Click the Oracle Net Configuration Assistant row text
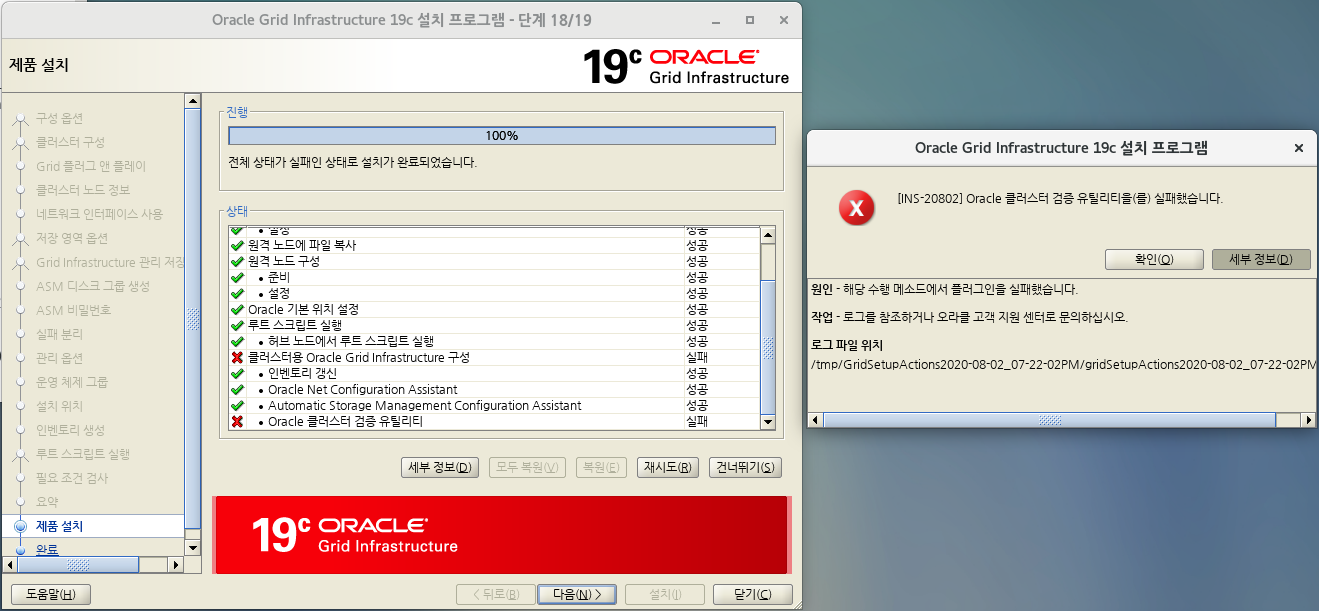This screenshot has height=611, width=1319. point(363,389)
